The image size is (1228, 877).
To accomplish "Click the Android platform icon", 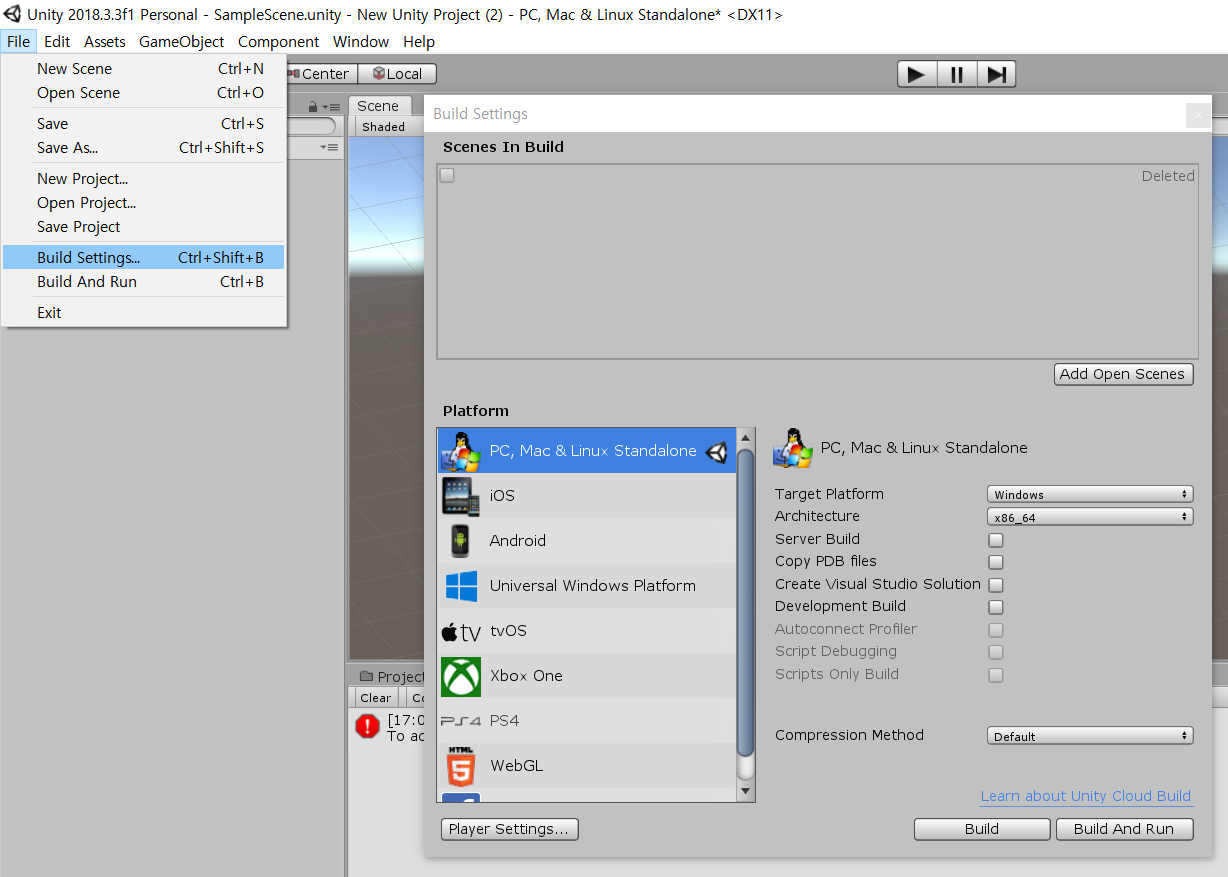I will pyautogui.click(x=460, y=541).
